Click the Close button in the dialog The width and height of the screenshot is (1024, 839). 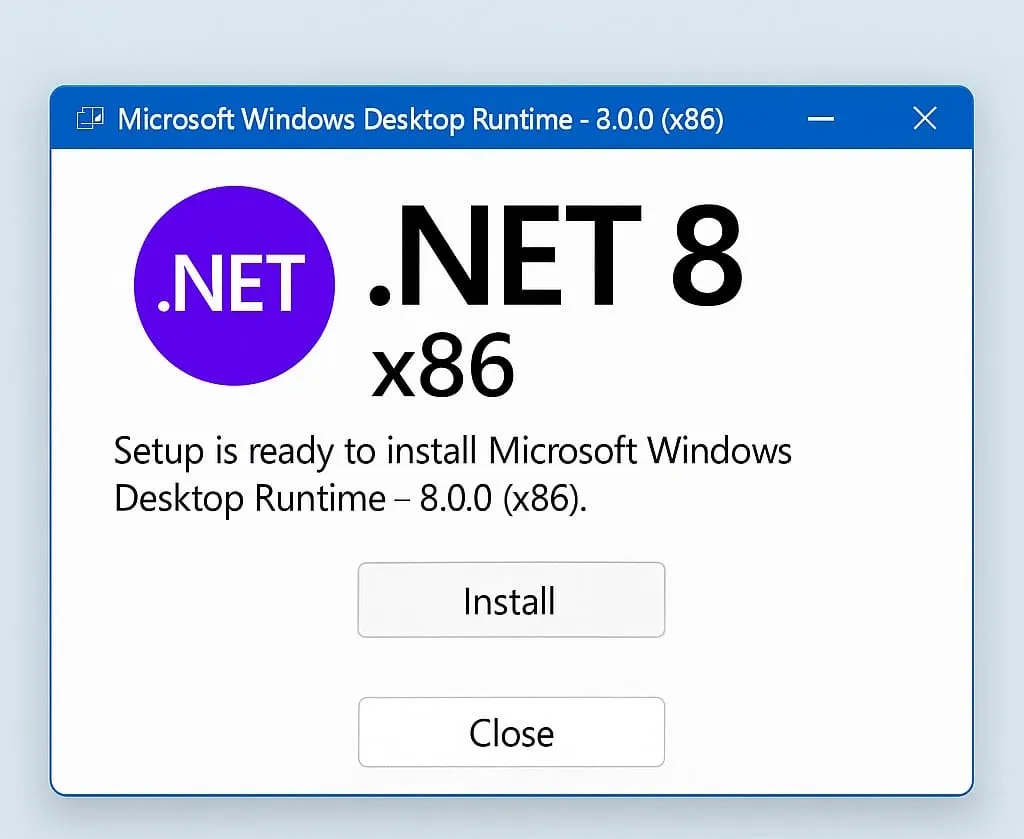pos(511,732)
